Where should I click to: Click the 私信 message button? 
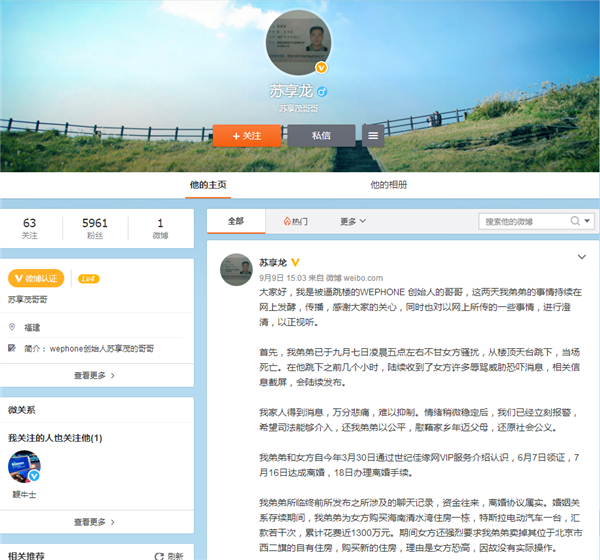point(321,135)
